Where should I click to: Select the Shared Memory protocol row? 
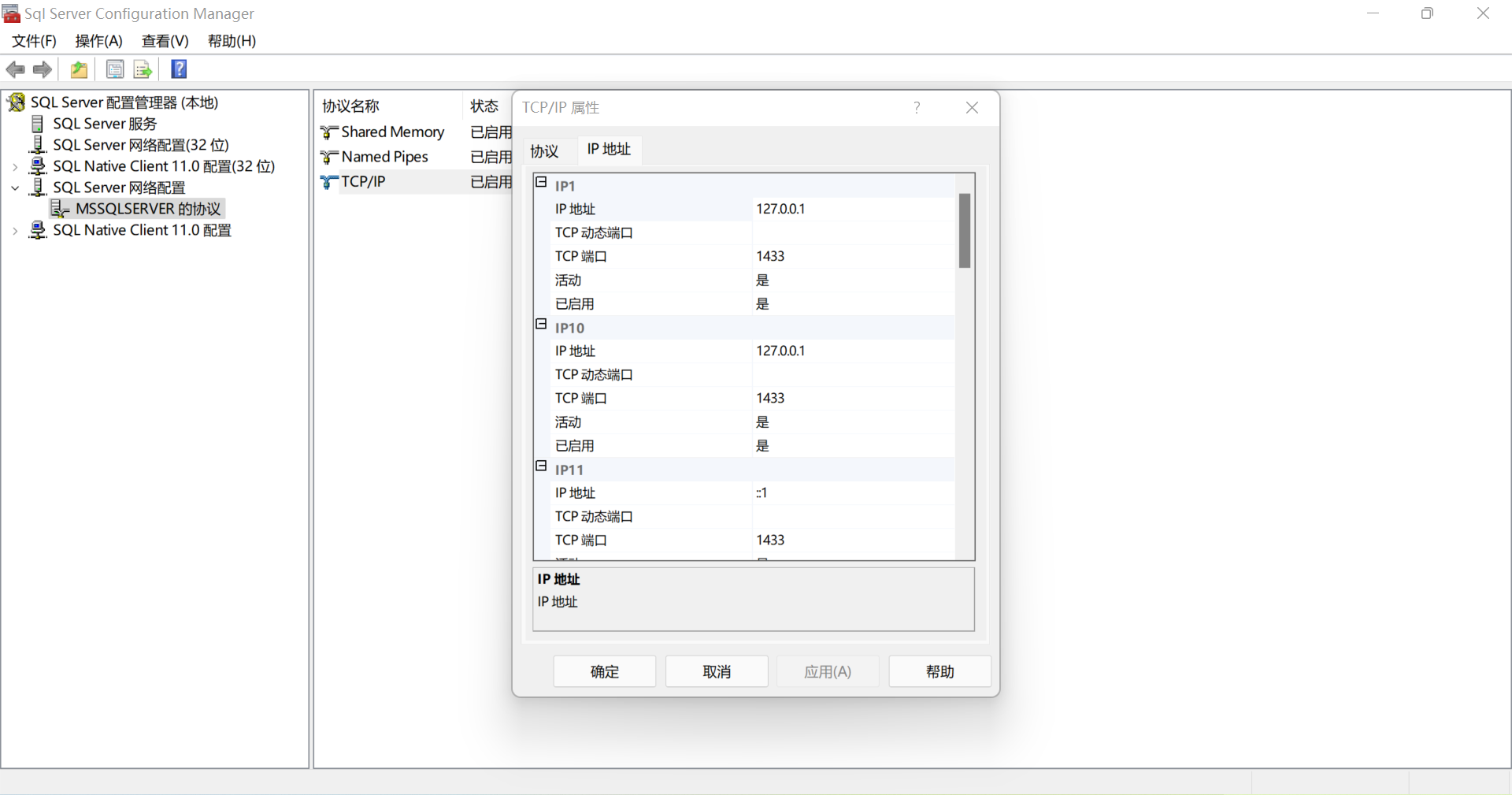click(416, 132)
